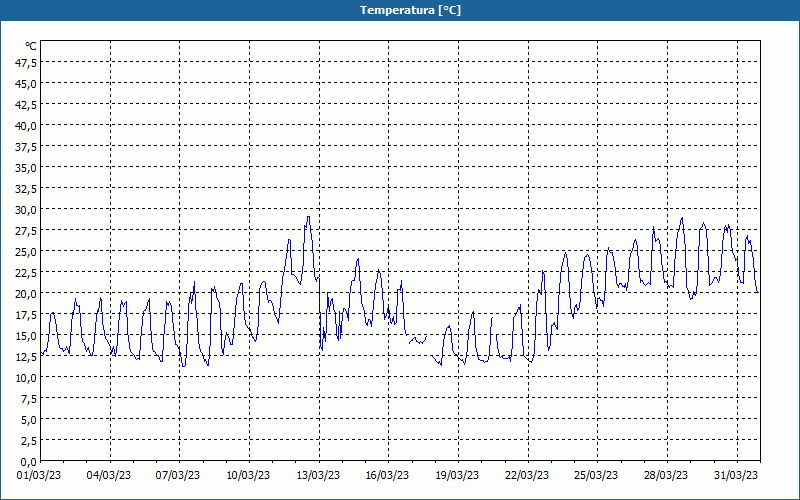Select the 0,0 y-axis value
This screenshot has height=500, width=800.
[x=29, y=462]
